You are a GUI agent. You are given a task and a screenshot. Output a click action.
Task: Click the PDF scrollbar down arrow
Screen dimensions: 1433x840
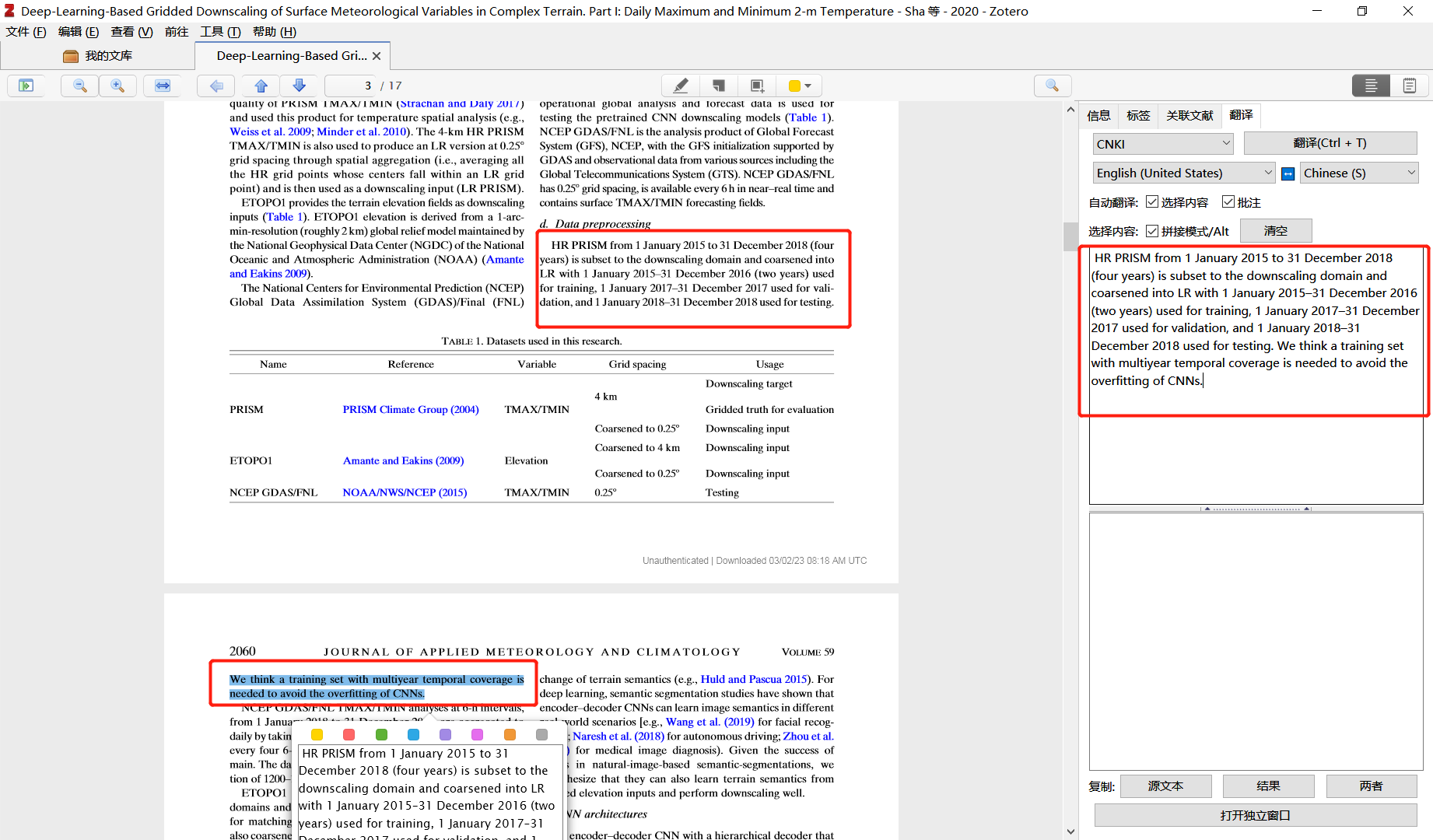1071,831
